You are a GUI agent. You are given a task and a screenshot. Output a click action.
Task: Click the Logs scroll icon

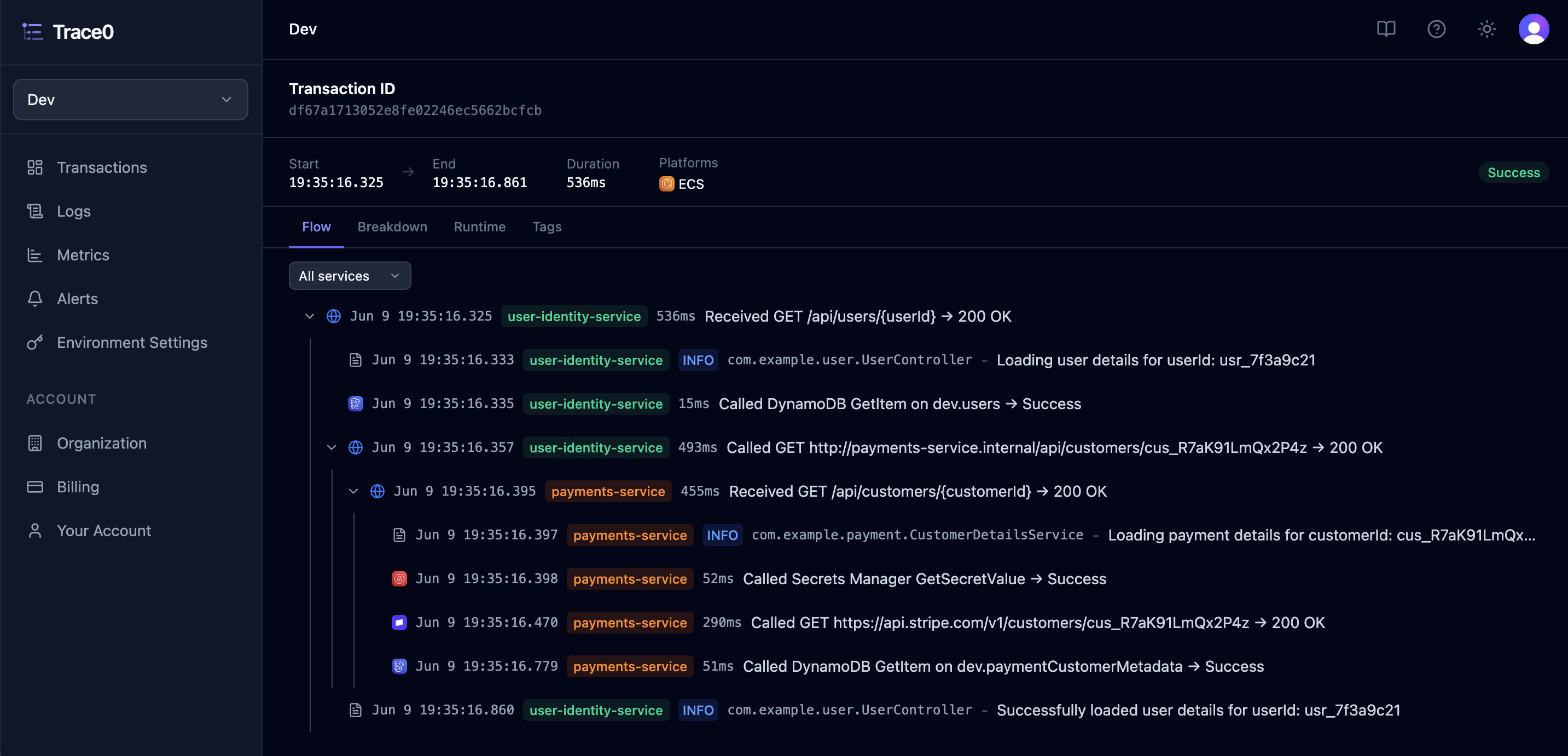(34, 211)
